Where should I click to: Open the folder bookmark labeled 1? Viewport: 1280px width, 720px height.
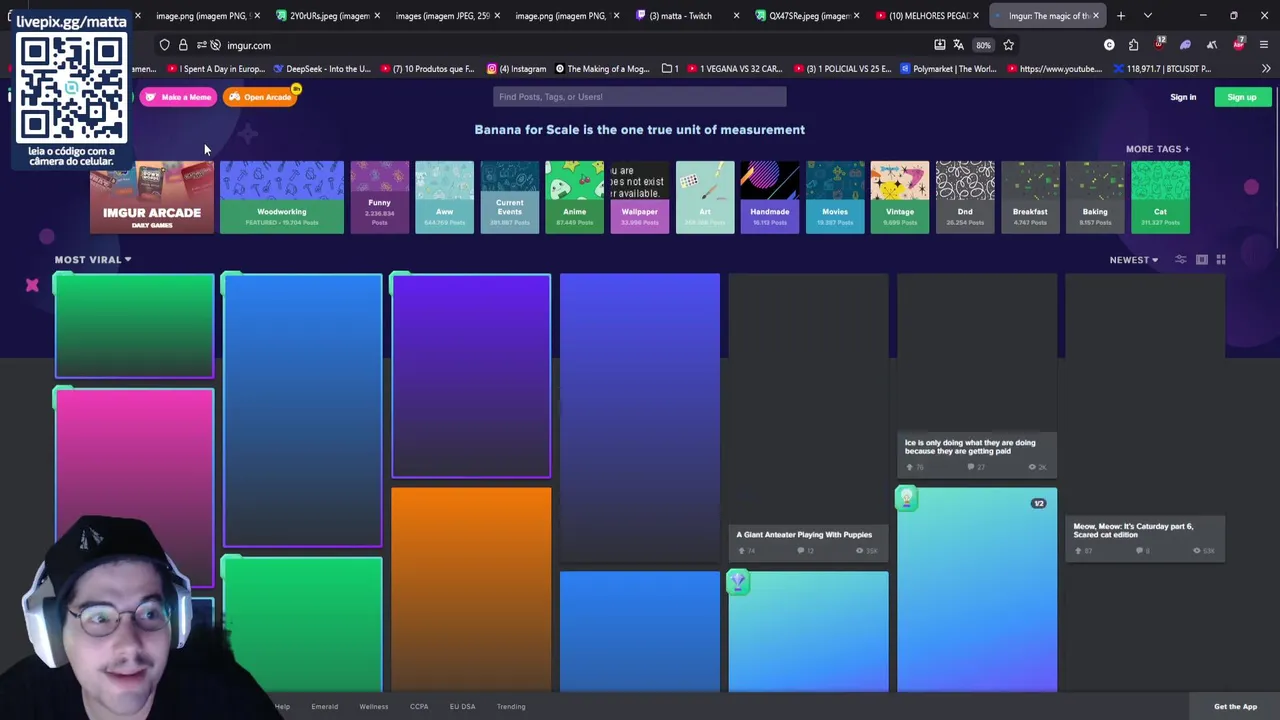click(670, 69)
